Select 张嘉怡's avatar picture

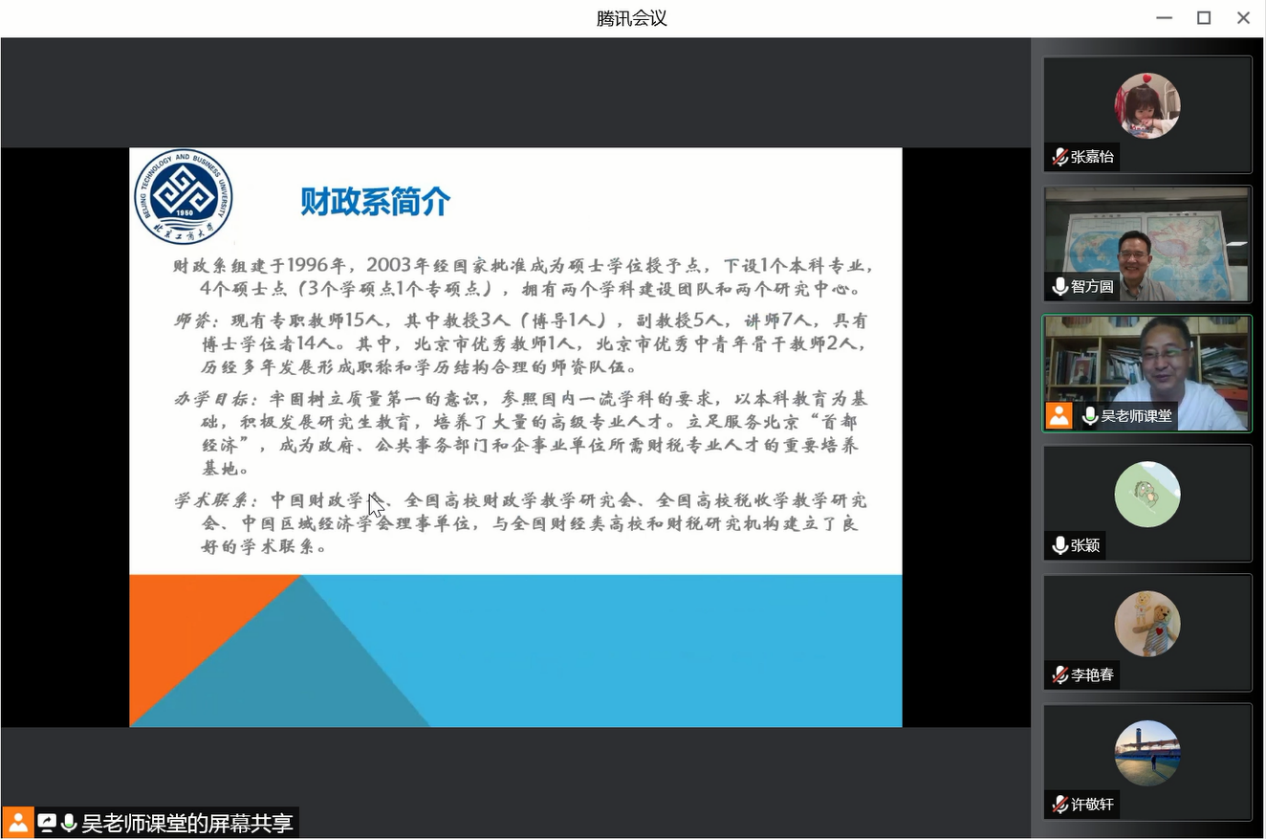click(x=1147, y=105)
